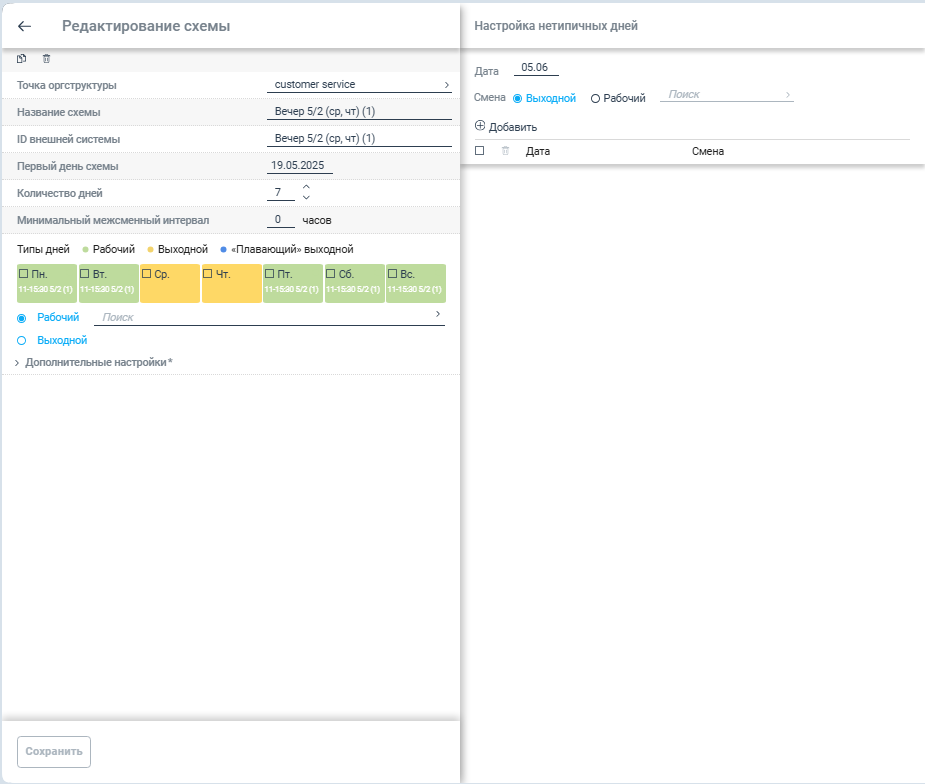The image size is (925, 784).
Task: Click the Добавить link
Action: click(x=513, y=127)
